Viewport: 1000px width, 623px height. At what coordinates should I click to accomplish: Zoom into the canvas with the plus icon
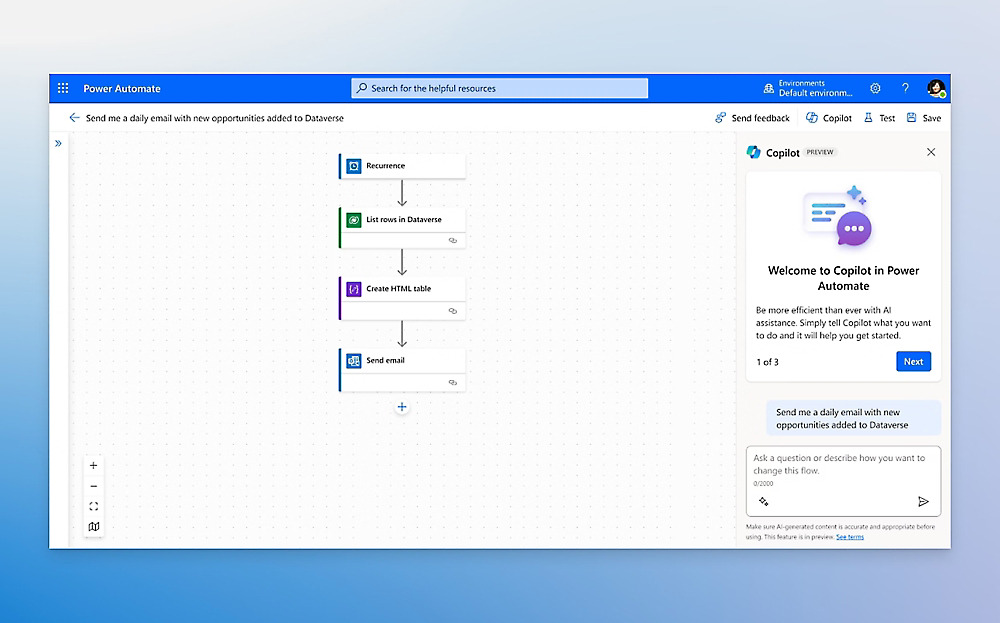[93, 465]
